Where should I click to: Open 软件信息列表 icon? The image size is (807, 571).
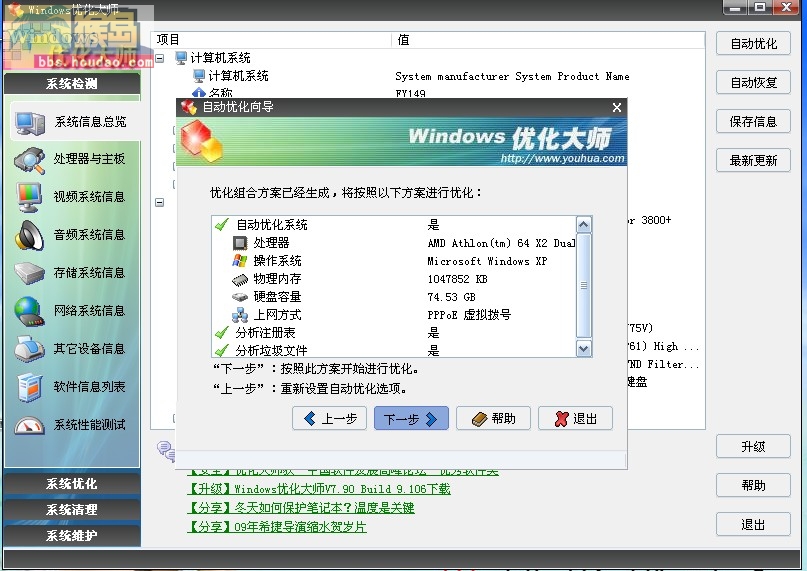(x=29, y=387)
